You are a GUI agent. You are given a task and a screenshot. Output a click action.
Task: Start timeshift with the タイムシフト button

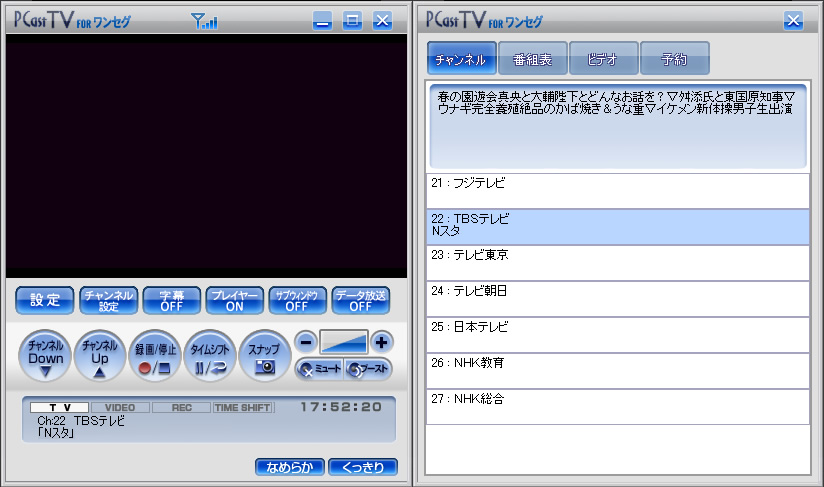point(210,356)
